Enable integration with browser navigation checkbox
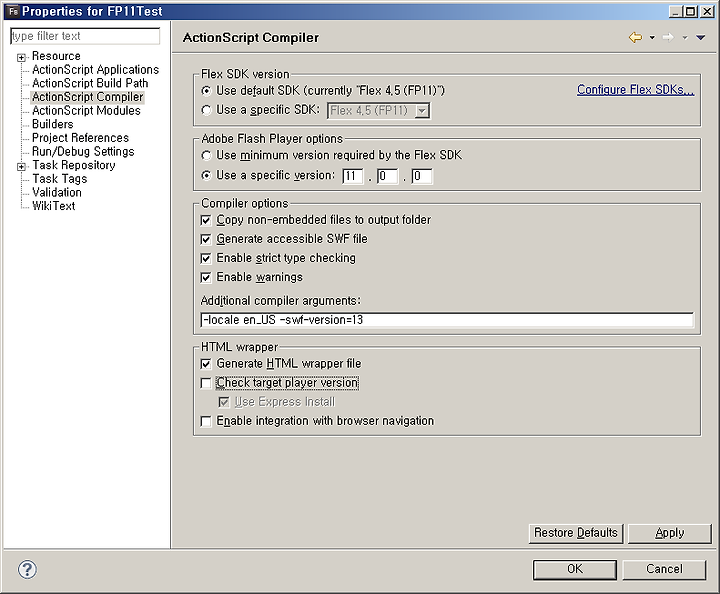Screen dimensions: 720x594 [206, 421]
